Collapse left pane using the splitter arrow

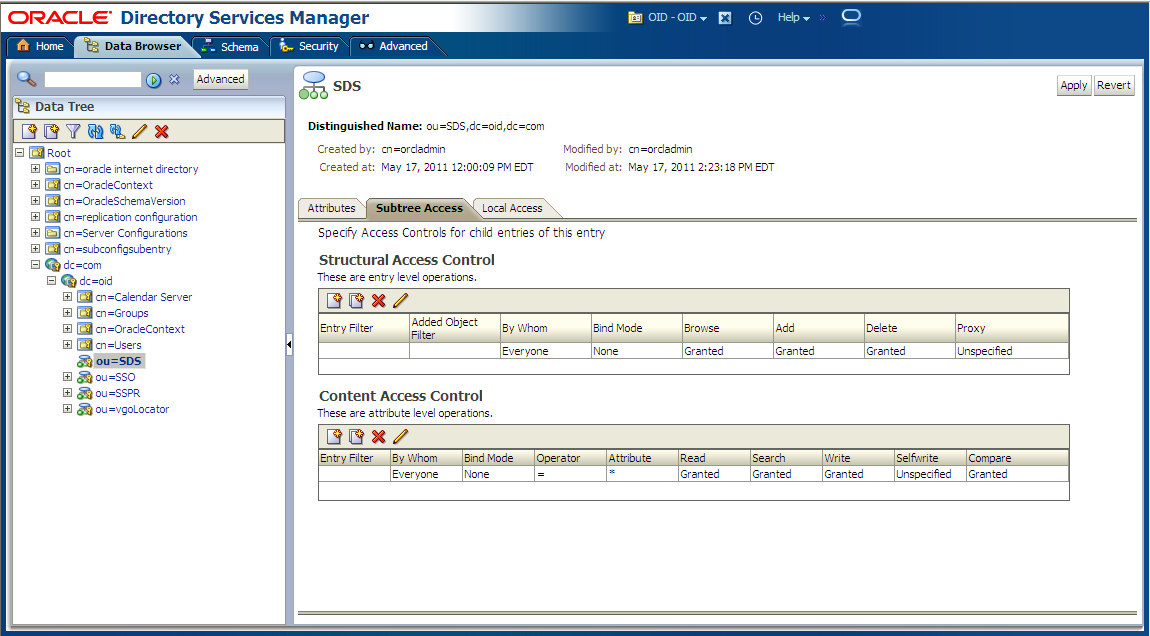(x=289, y=344)
